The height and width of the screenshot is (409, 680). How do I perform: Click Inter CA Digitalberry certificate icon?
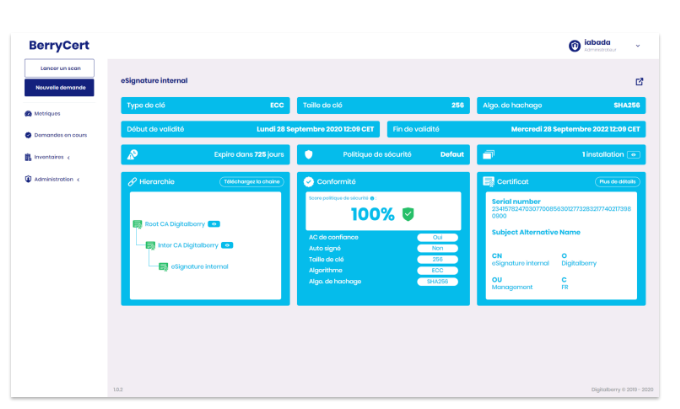(x=150, y=245)
